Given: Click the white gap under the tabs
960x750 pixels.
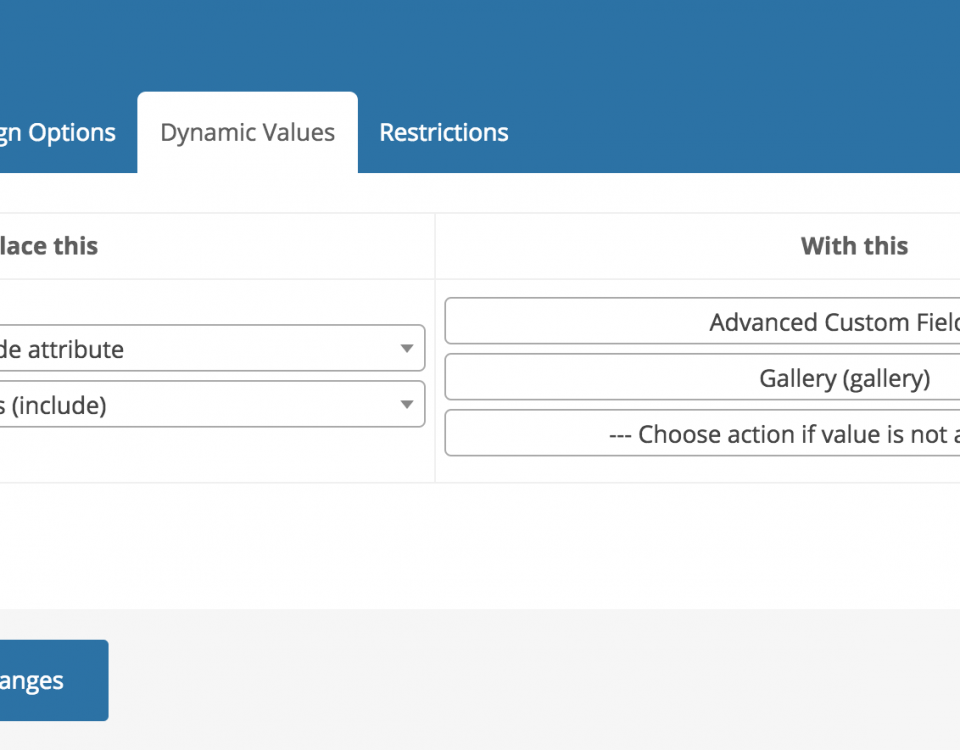Looking at the screenshot, I should (480, 193).
